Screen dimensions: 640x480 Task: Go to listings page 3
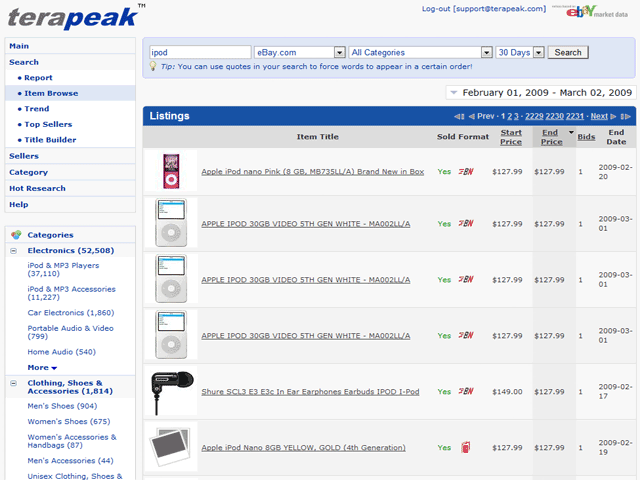(x=516, y=116)
